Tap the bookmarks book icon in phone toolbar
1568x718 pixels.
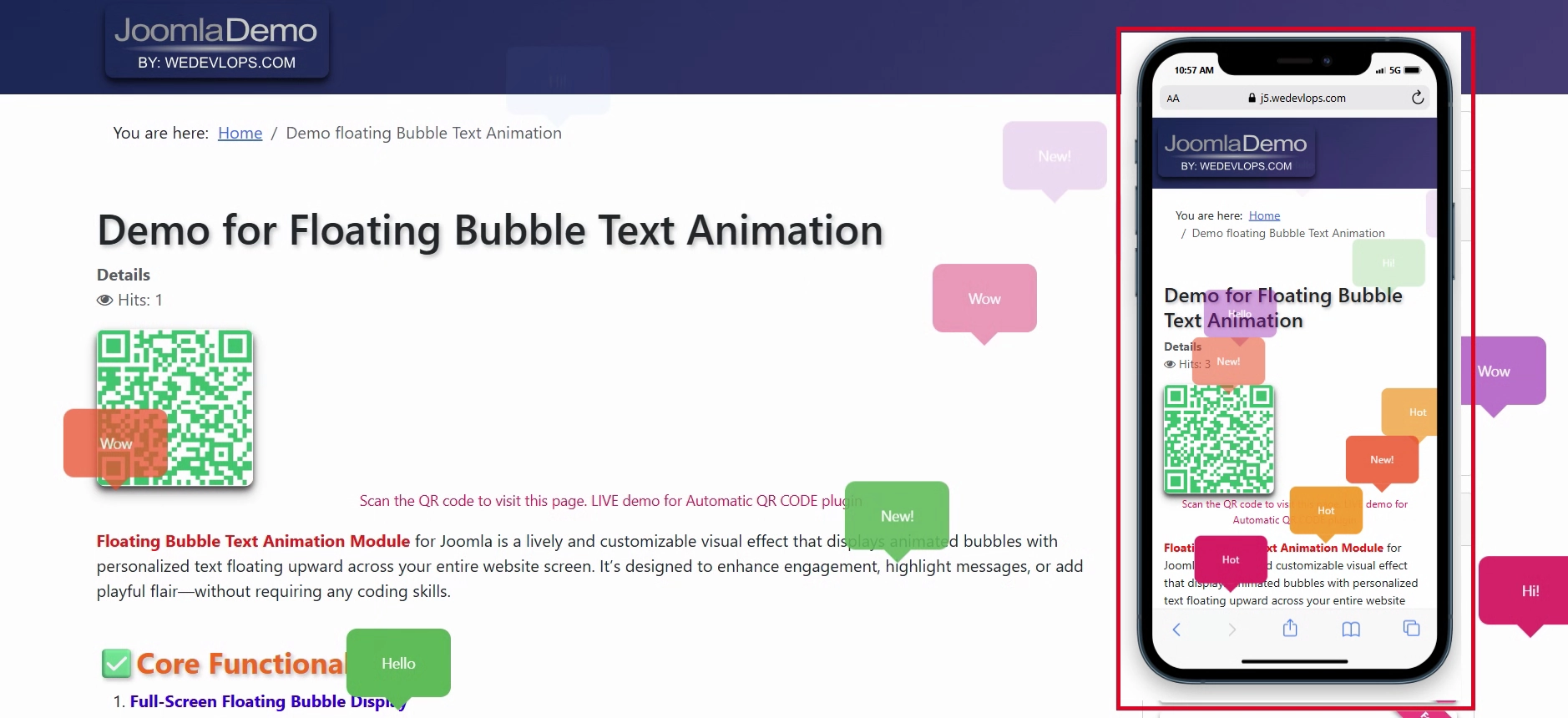click(x=1351, y=630)
